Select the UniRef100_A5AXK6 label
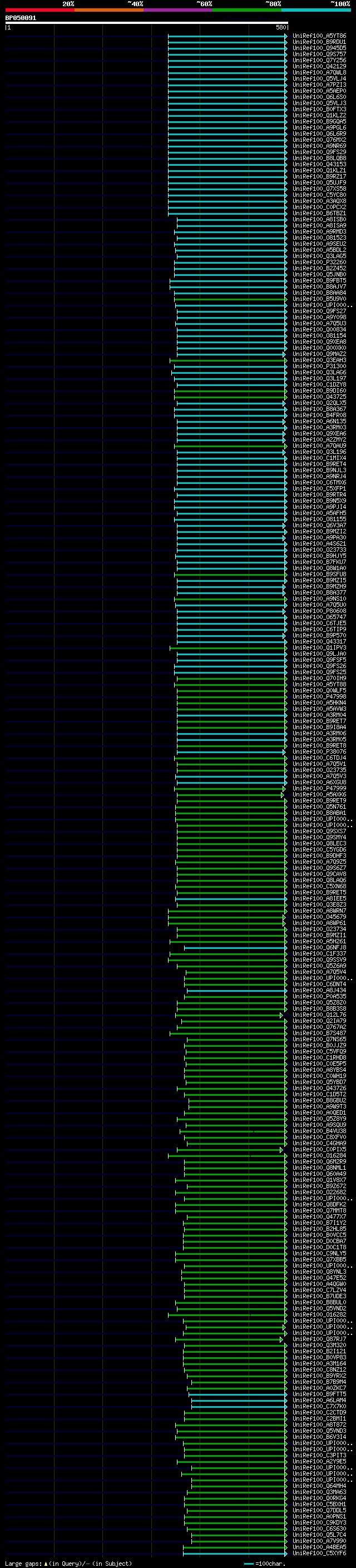Viewport: 356px width, 1568px height. pos(319,794)
